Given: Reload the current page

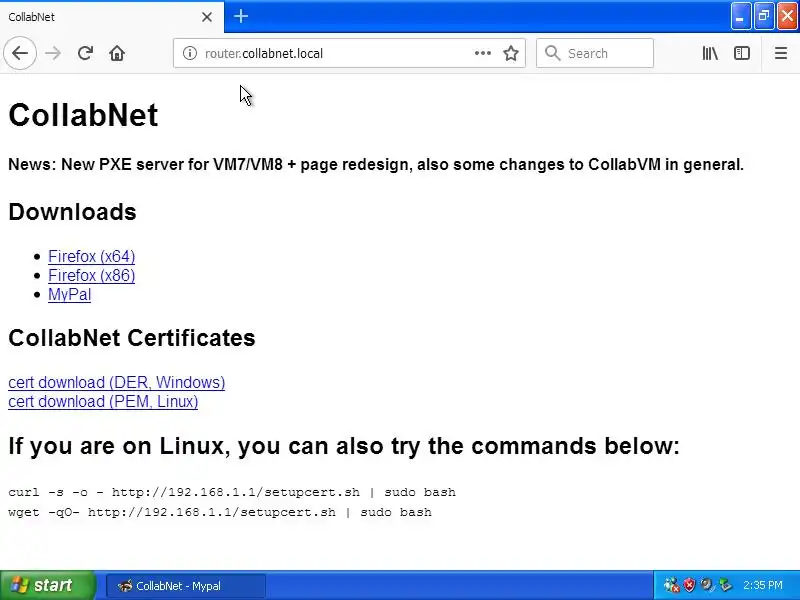Looking at the screenshot, I should (85, 53).
